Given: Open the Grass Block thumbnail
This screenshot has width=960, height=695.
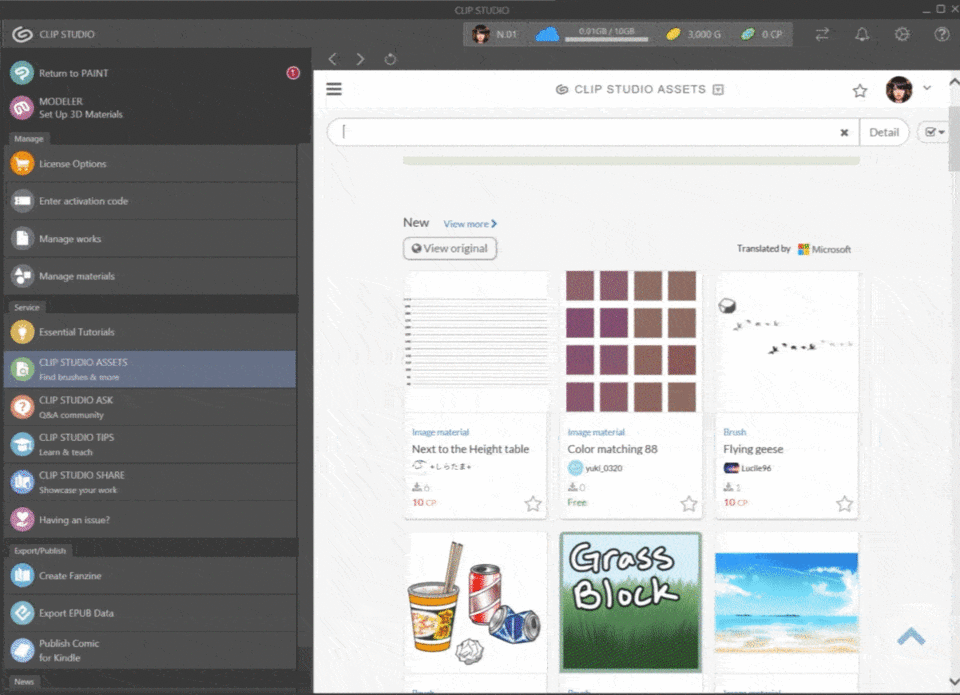Looking at the screenshot, I should pos(631,602).
